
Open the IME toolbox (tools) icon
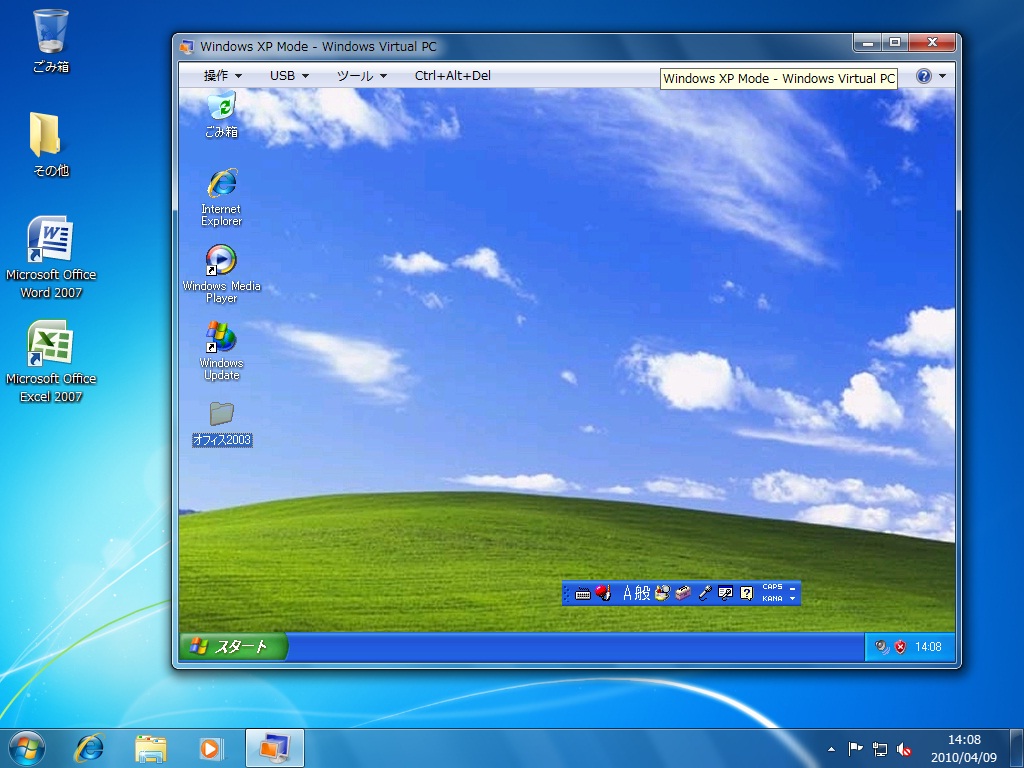pyautogui.click(x=683, y=593)
